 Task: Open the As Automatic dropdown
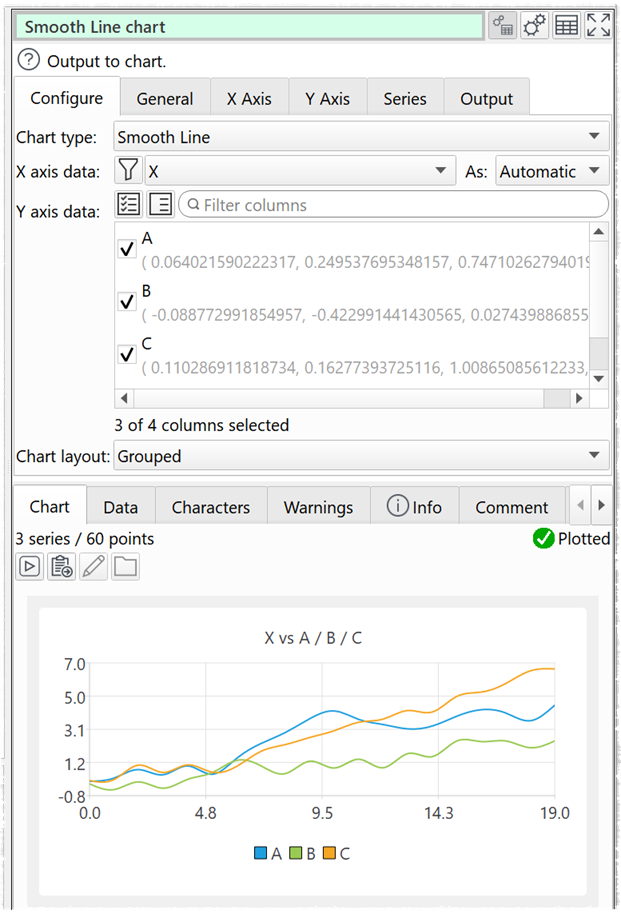[x=552, y=171]
